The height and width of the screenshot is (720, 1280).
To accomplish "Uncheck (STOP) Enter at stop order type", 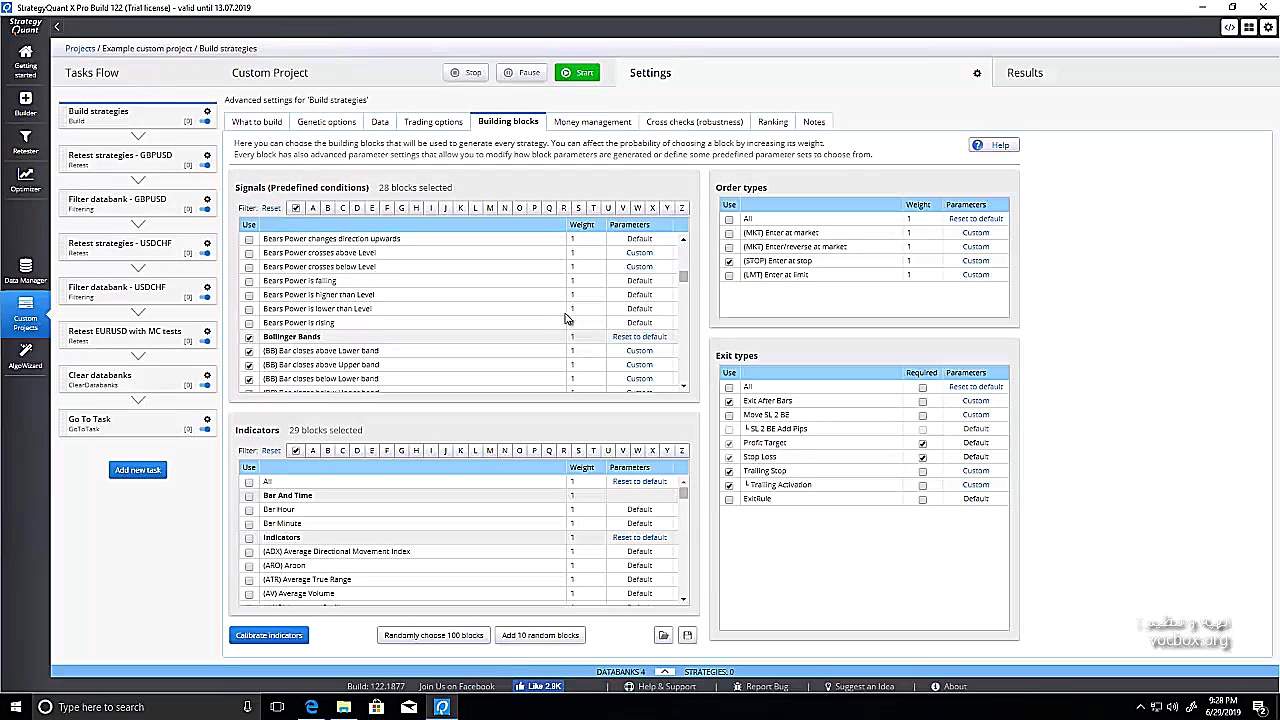I will point(729,261).
